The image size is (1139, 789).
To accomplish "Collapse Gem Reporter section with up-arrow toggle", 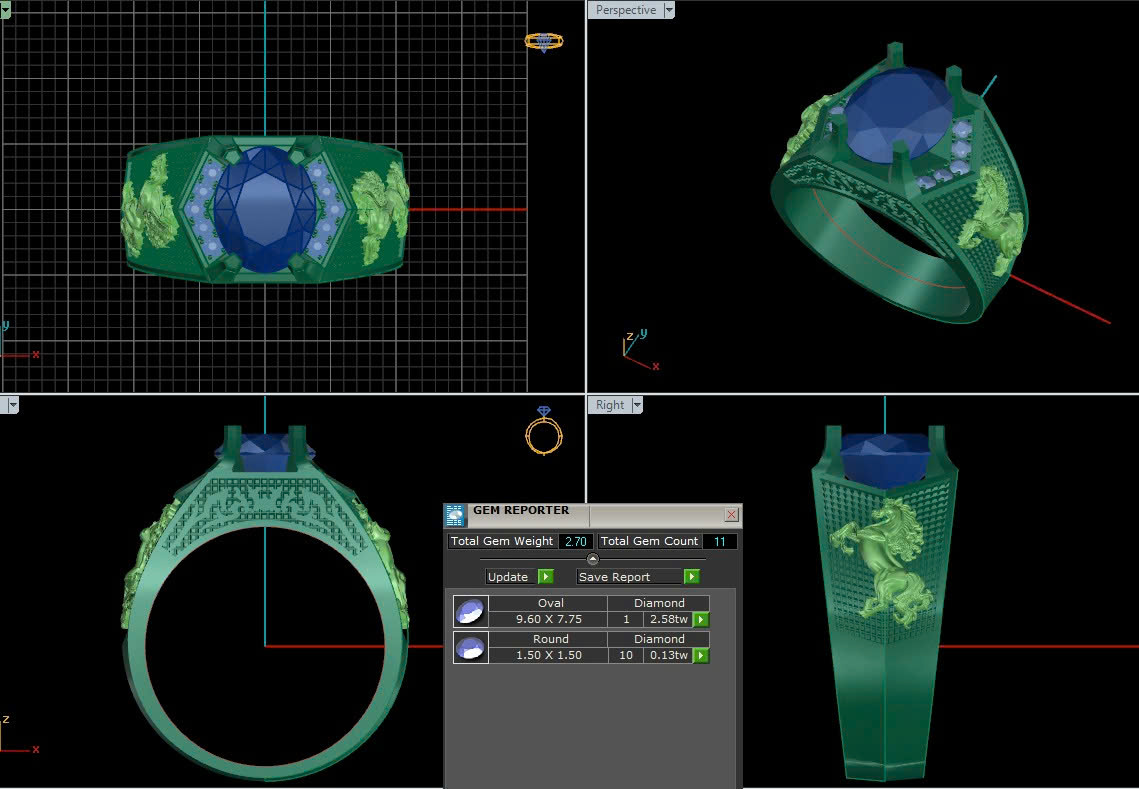I will [x=593, y=559].
